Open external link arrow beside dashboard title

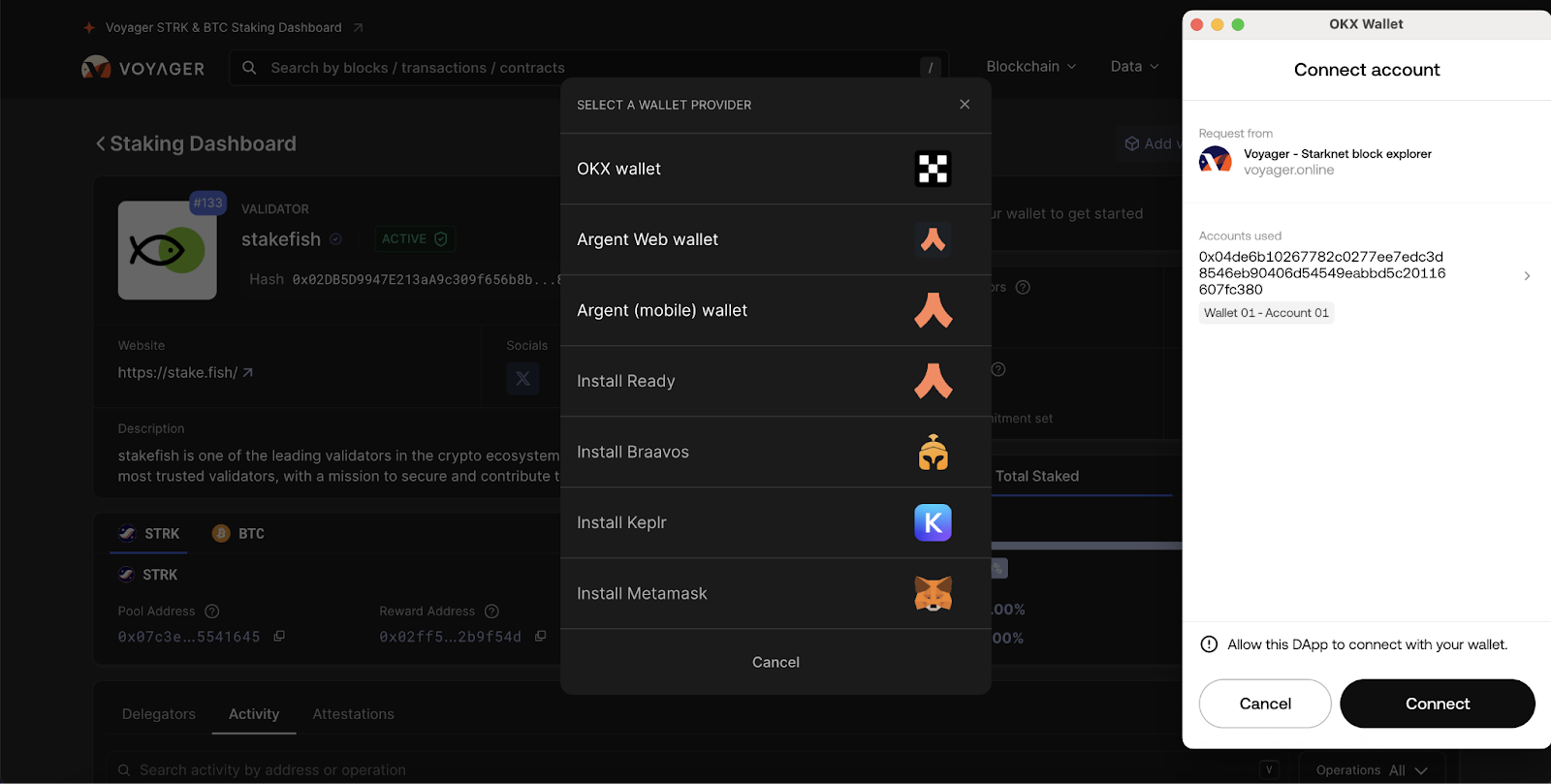tap(358, 28)
